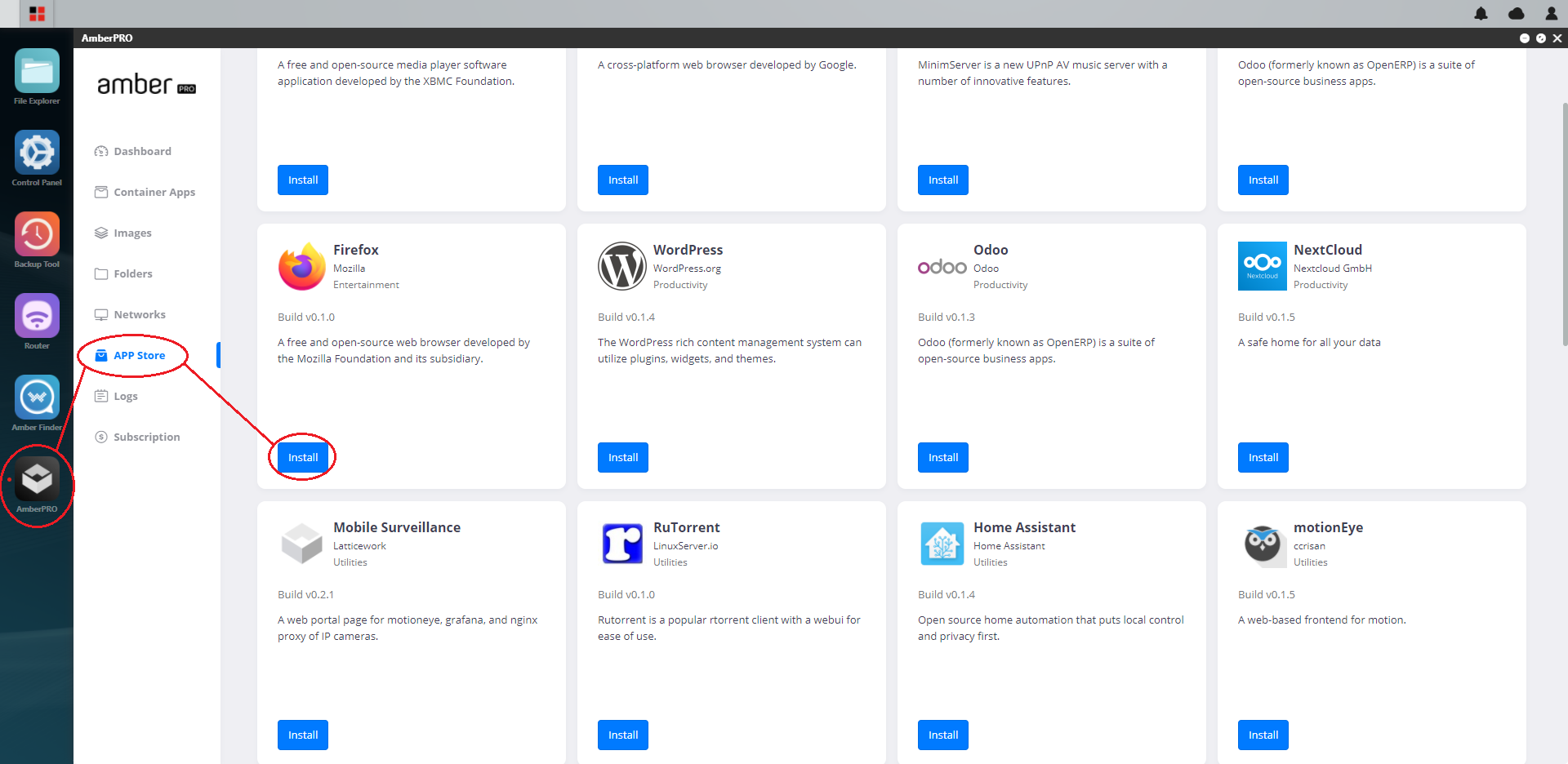Click the Nextcloud GmbH publisher name

point(1333,269)
